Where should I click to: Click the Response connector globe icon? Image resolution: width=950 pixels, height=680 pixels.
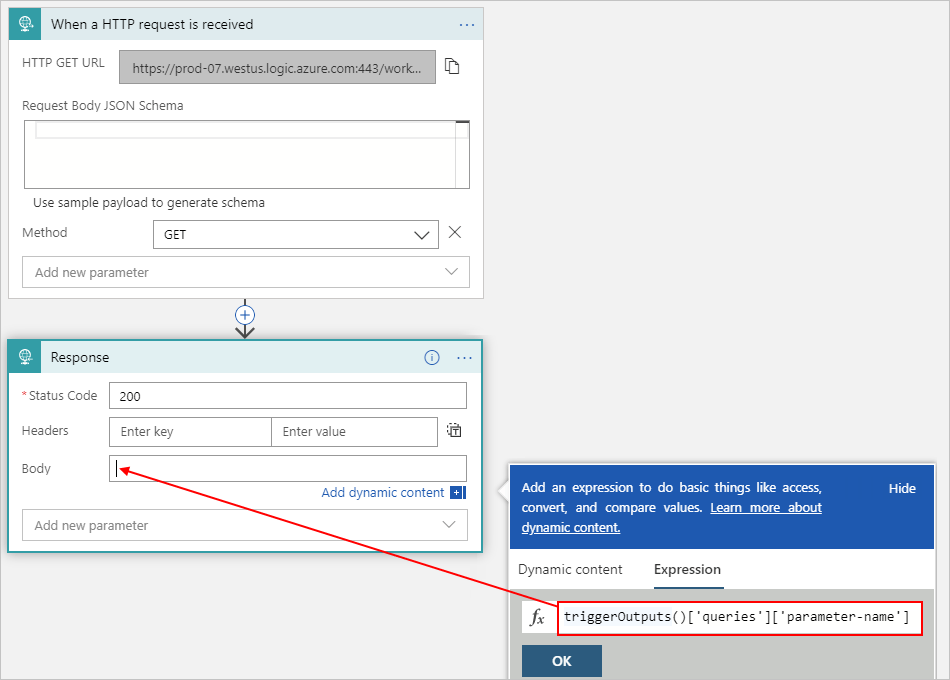tap(24, 357)
